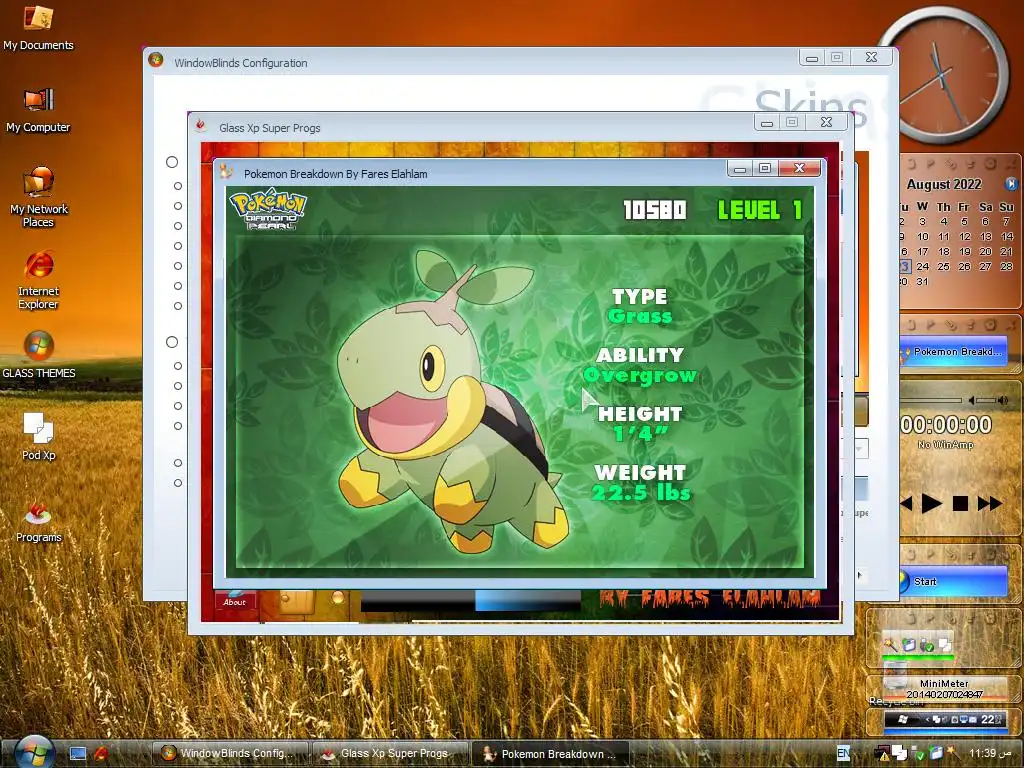1024x768 pixels.
Task: Open the Pod Xp desktop icon
Action: 39,436
